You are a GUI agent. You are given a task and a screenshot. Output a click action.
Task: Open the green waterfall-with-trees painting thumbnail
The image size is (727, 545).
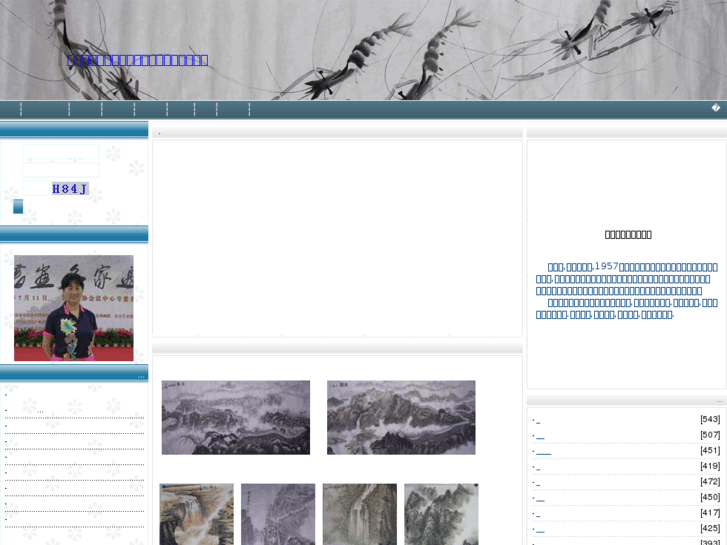coord(360,514)
